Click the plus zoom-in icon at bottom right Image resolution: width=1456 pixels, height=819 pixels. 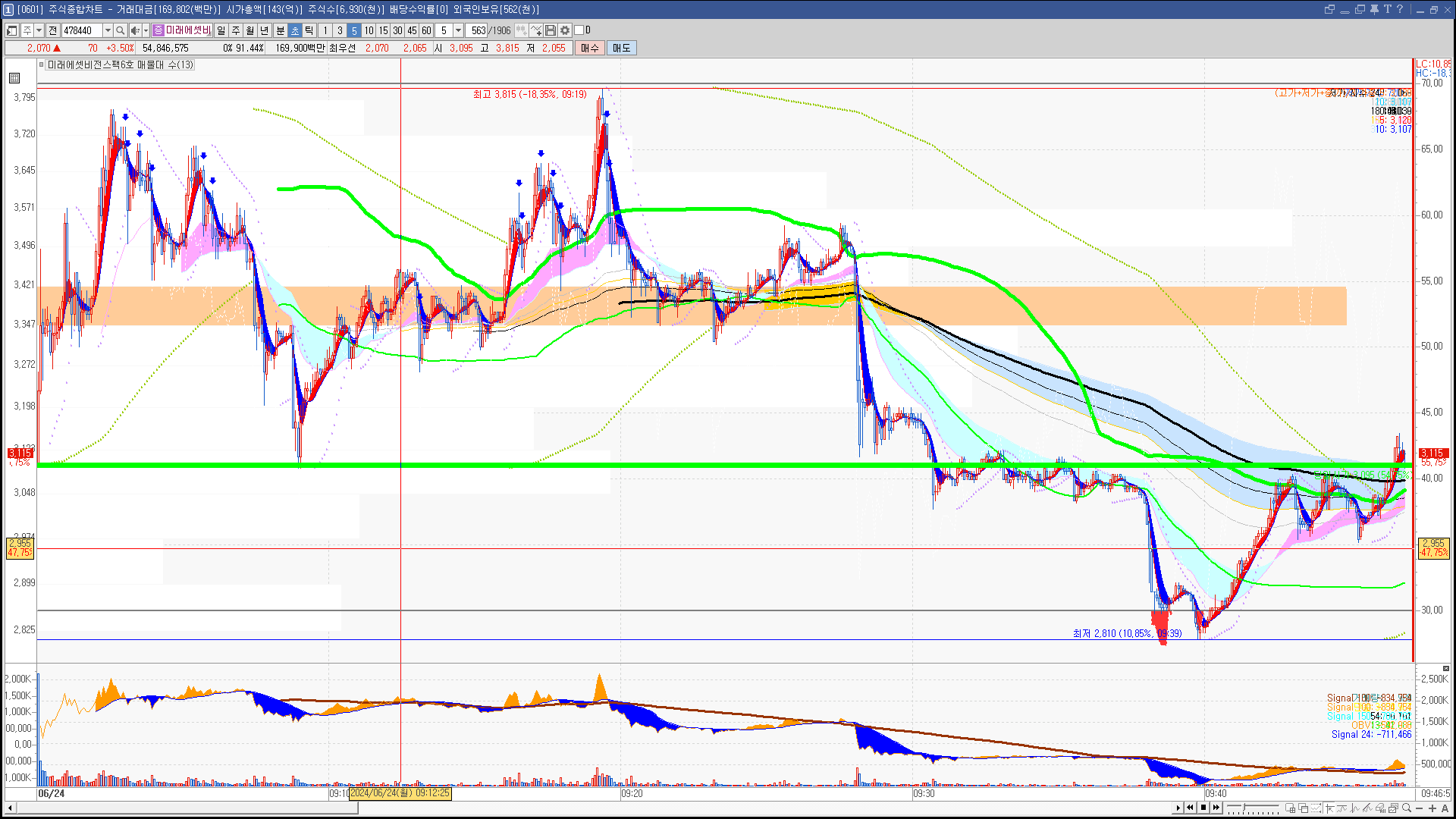tap(1432, 808)
